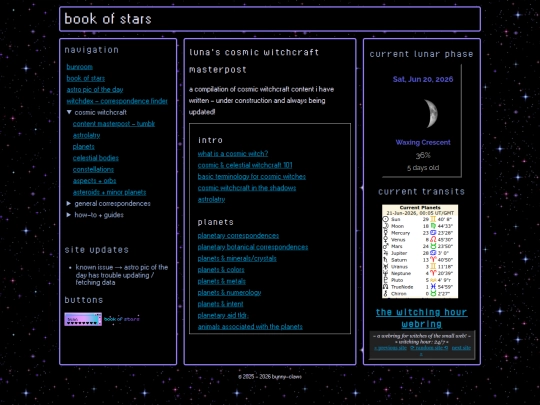Open content masterpost – tumblr link
The width and height of the screenshot is (540, 405).
(114, 124)
